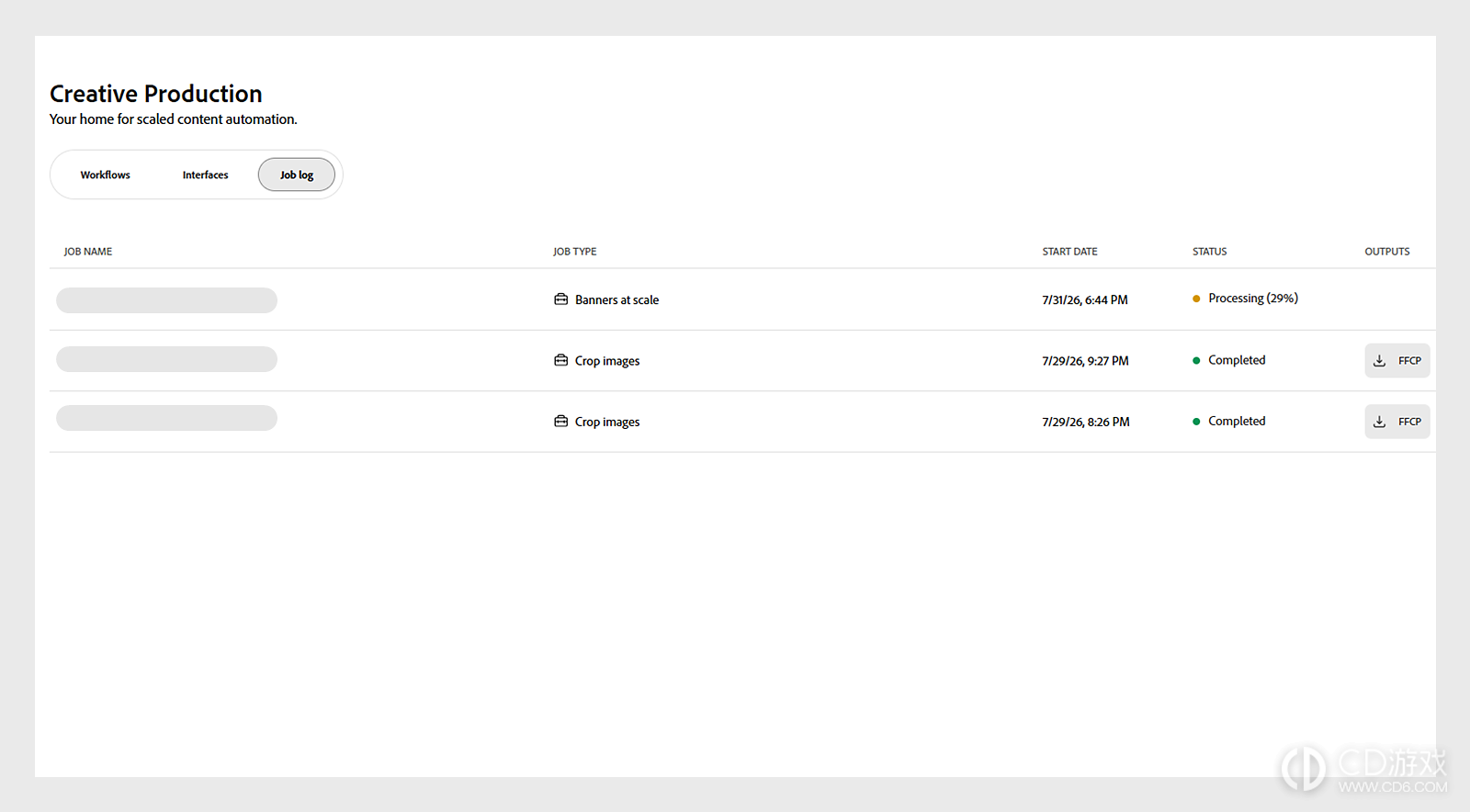Image resolution: width=1470 pixels, height=812 pixels.
Task: Click Completed status of the 9:27 PM job
Action: pyautogui.click(x=1237, y=360)
